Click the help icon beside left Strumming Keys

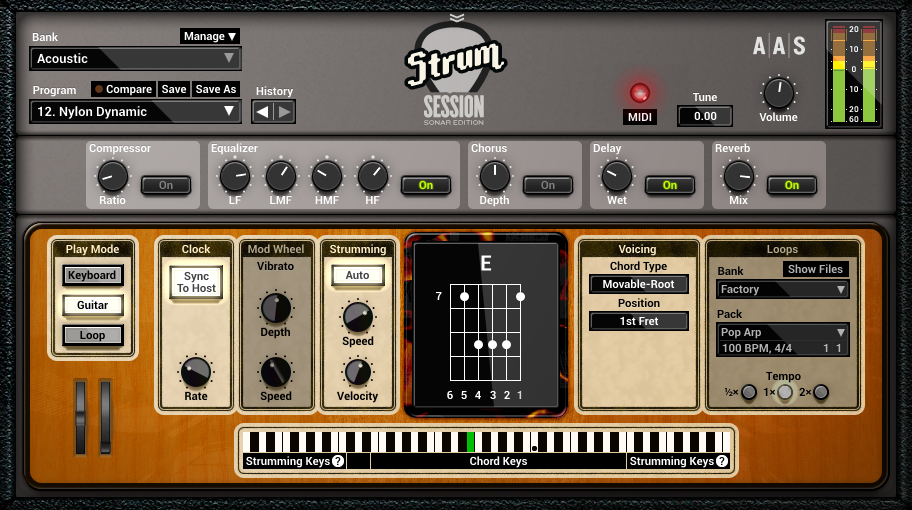pyautogui.click(x=338, y=461)
